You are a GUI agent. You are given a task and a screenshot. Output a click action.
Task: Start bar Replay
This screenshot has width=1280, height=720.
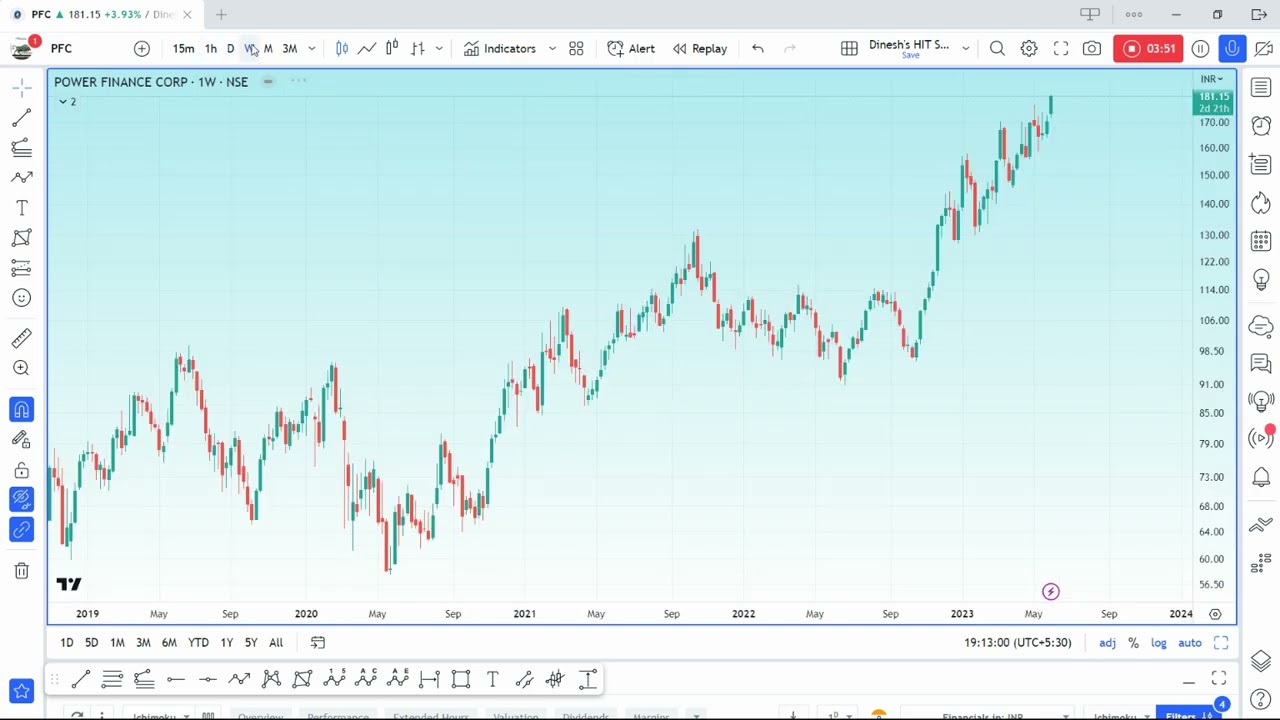[x=699, y=48]
